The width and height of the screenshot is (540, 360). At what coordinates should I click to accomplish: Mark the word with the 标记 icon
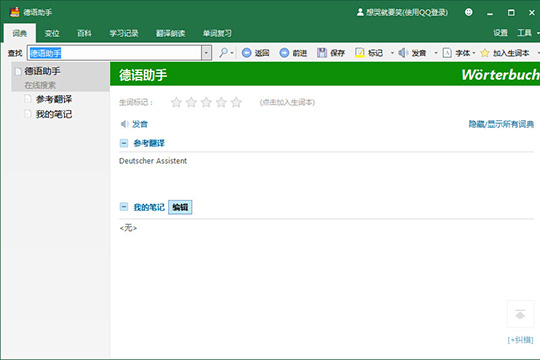[360, 53]
